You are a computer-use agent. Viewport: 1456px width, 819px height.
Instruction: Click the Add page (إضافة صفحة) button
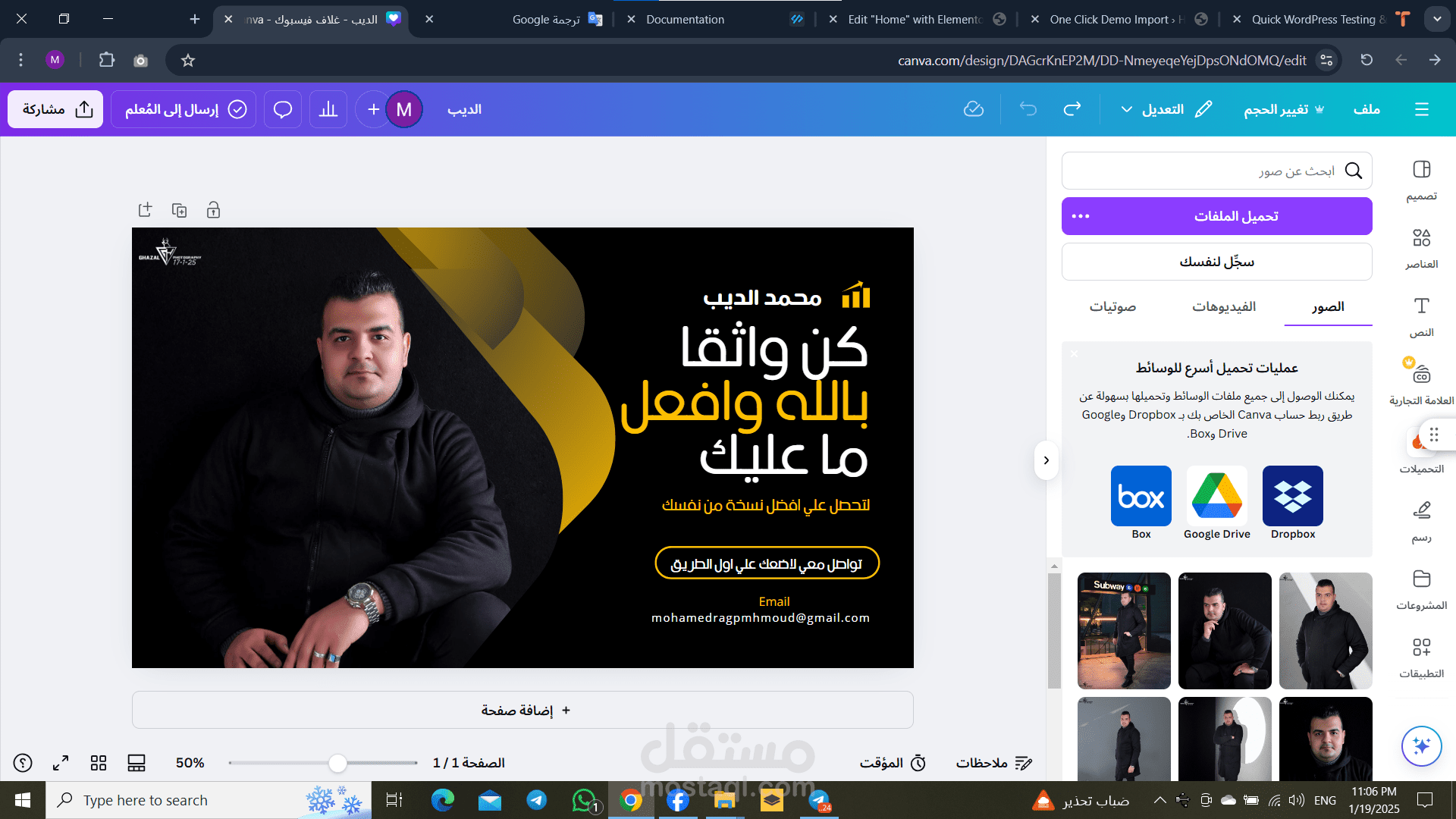522,710
